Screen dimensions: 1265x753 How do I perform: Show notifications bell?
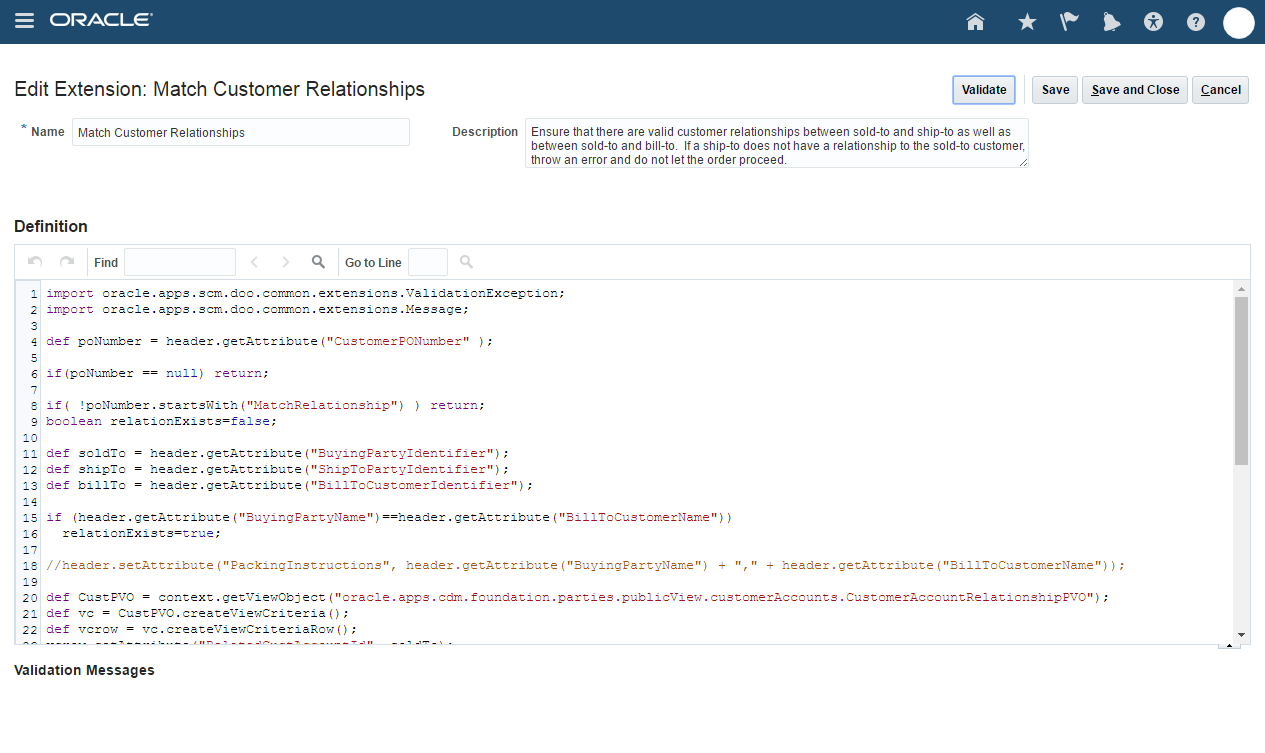1111,22
